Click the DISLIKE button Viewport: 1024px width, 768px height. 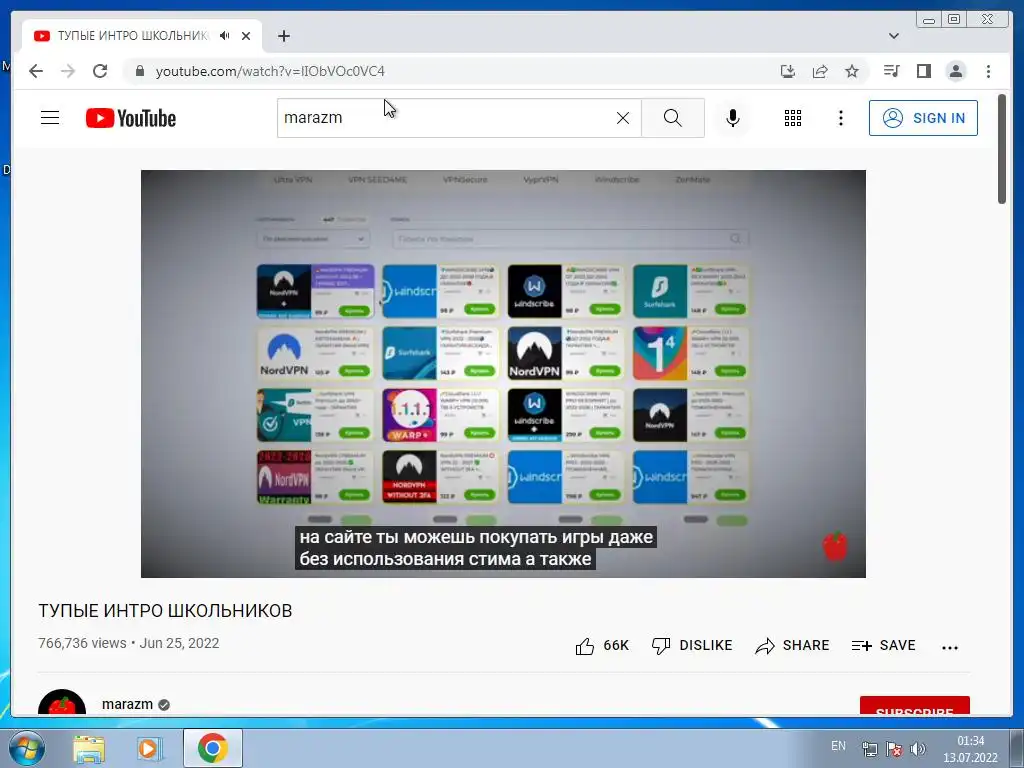(x=692, y=645)
